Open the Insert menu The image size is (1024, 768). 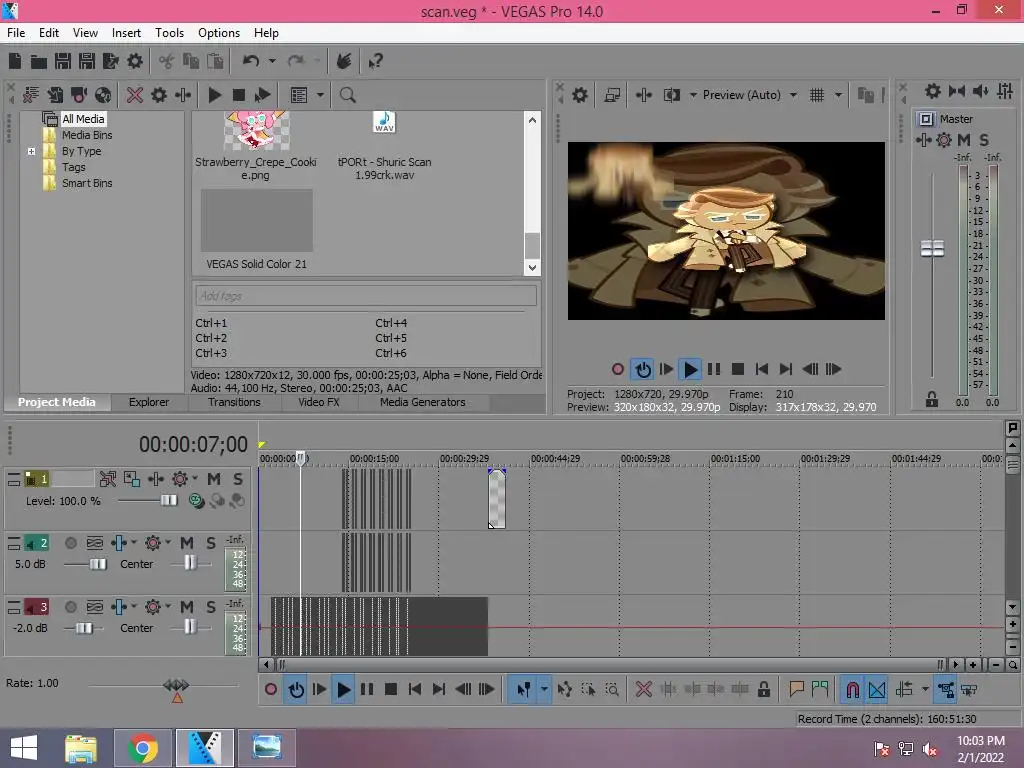coord(126,33)
